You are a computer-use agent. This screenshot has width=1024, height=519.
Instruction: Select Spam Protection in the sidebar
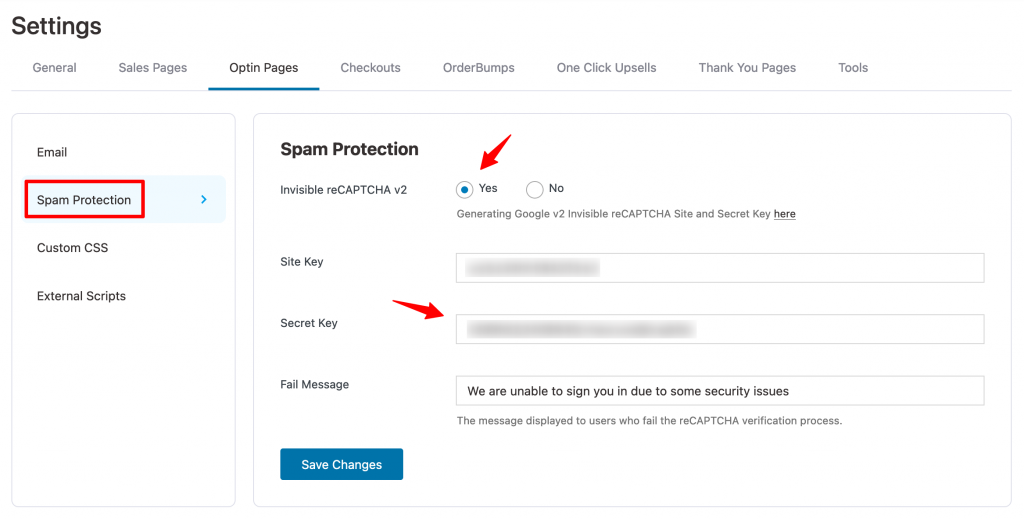[x=84, y=200]
